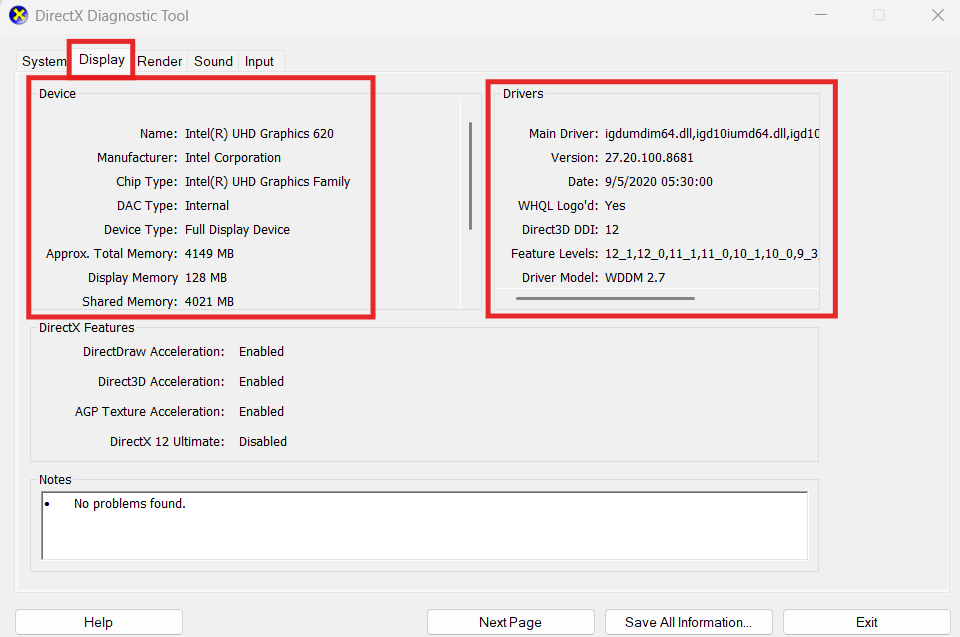Click DirectX 12 Ultimate Disabled value
This screenshot has height=637, width=960.
click(263, 442)
